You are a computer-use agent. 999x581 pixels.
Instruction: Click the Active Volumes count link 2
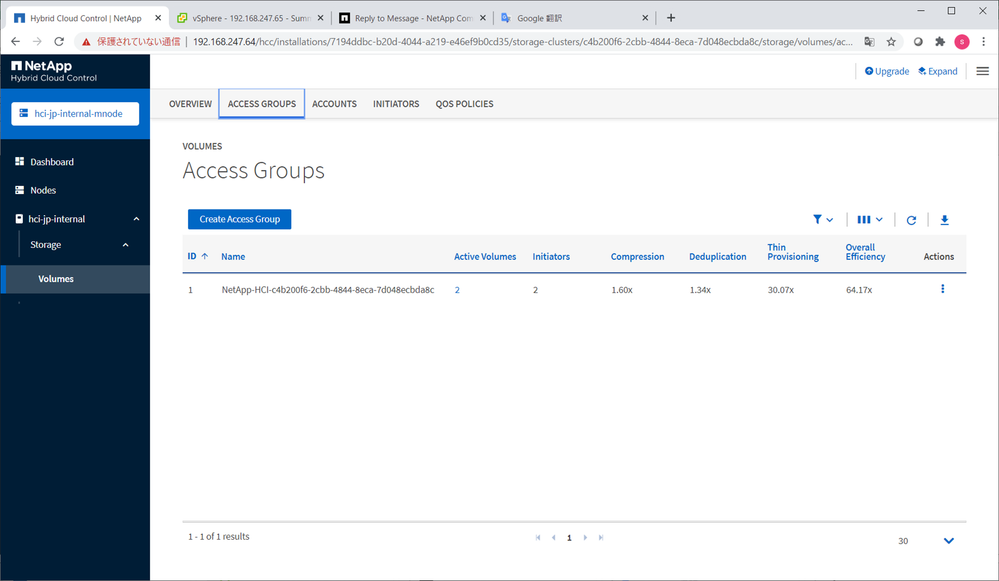(x=457, y=290)
